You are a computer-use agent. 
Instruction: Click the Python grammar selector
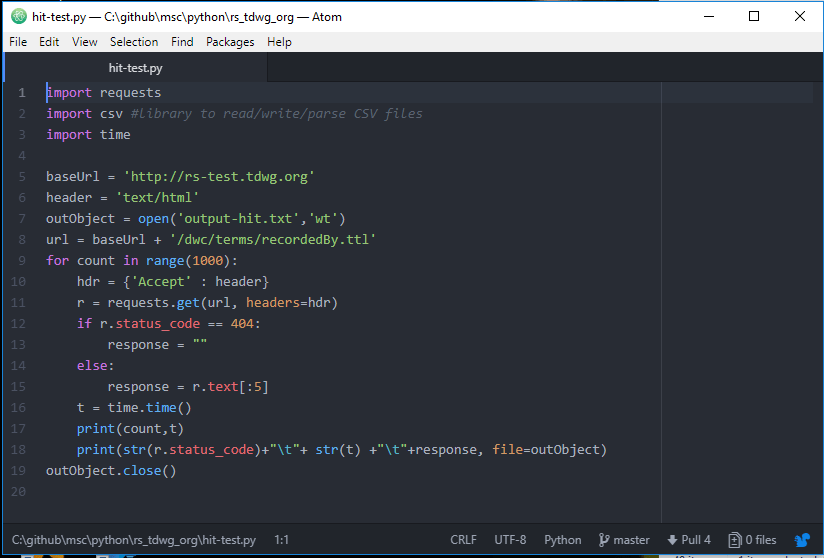(x=563, y=540)
